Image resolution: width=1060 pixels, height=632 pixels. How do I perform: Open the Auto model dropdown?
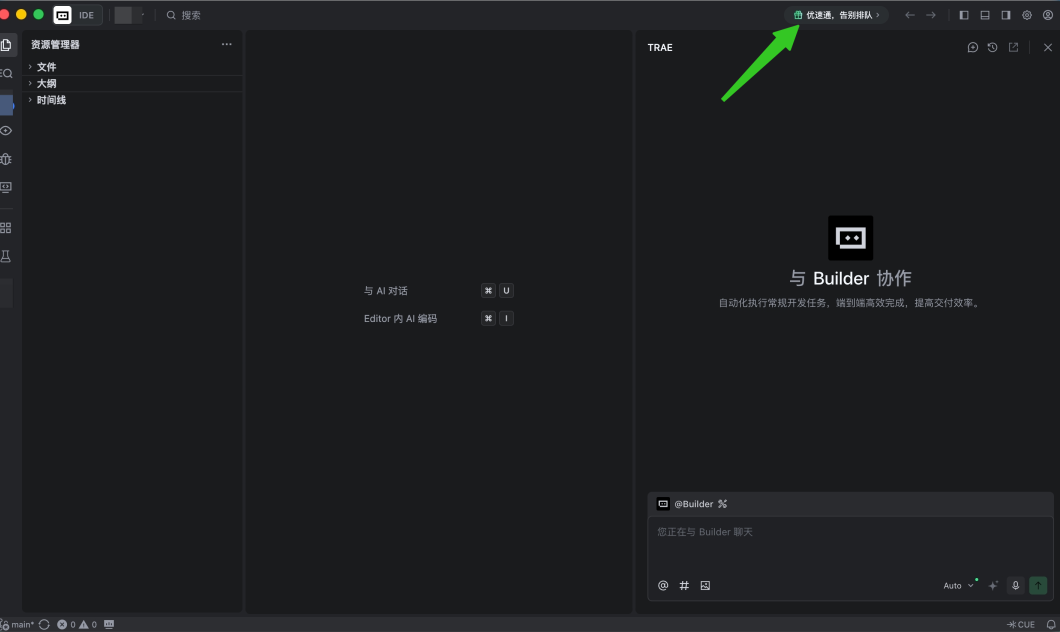pos(959,585)
